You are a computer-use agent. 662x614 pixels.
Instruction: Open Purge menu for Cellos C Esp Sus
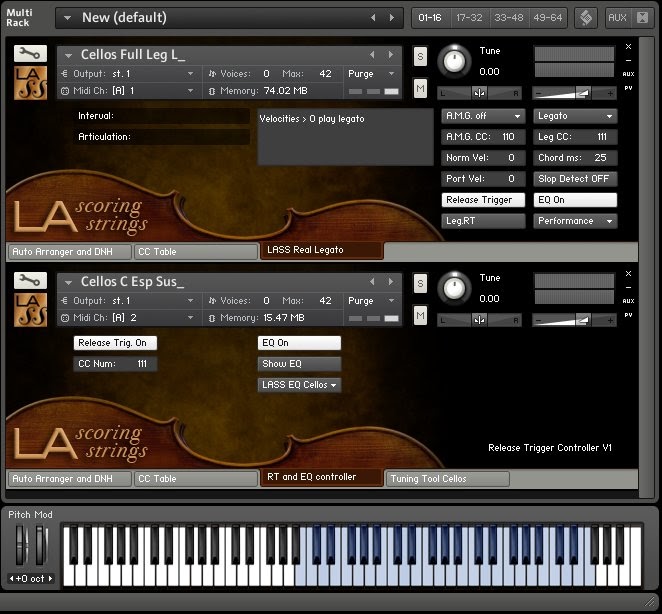[x=371, y=301]
